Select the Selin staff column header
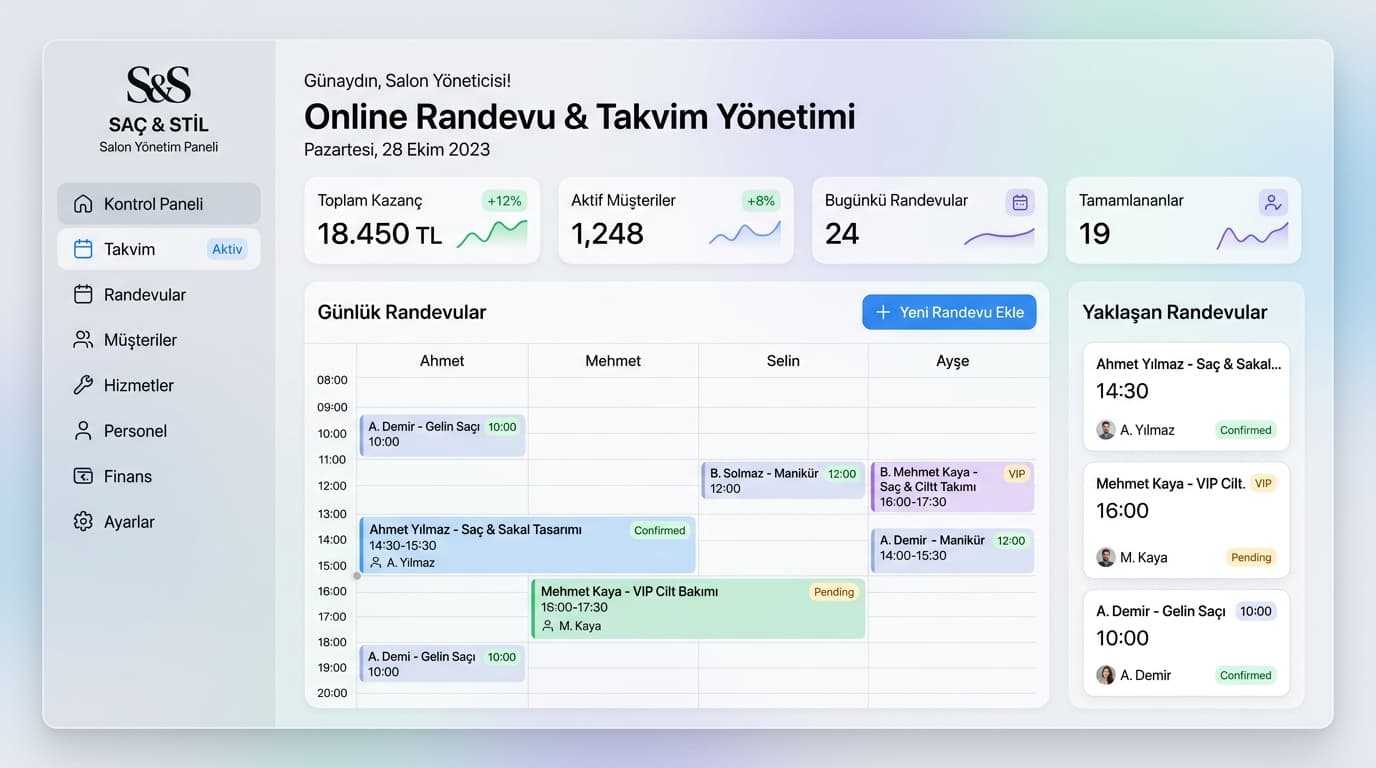Viewport: 1376px width, 768px height. [783, 361]
